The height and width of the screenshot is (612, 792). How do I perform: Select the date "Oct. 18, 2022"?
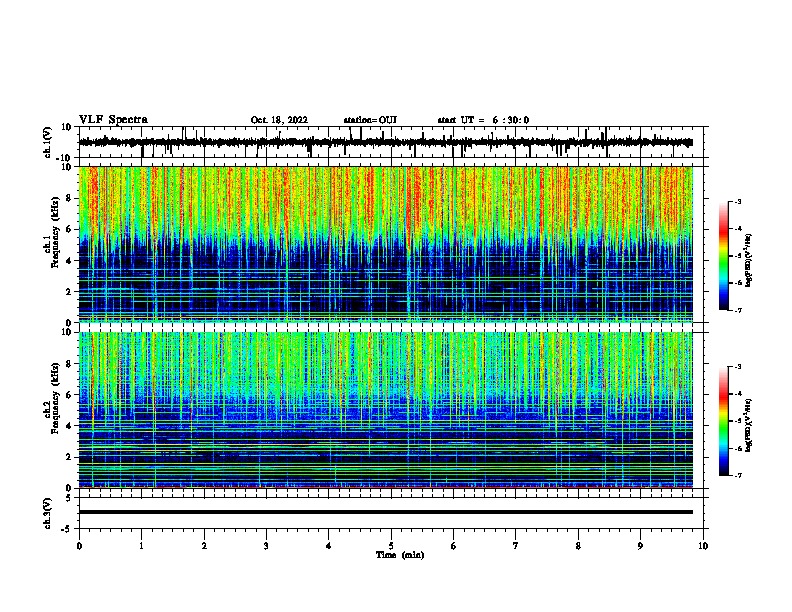279,120
